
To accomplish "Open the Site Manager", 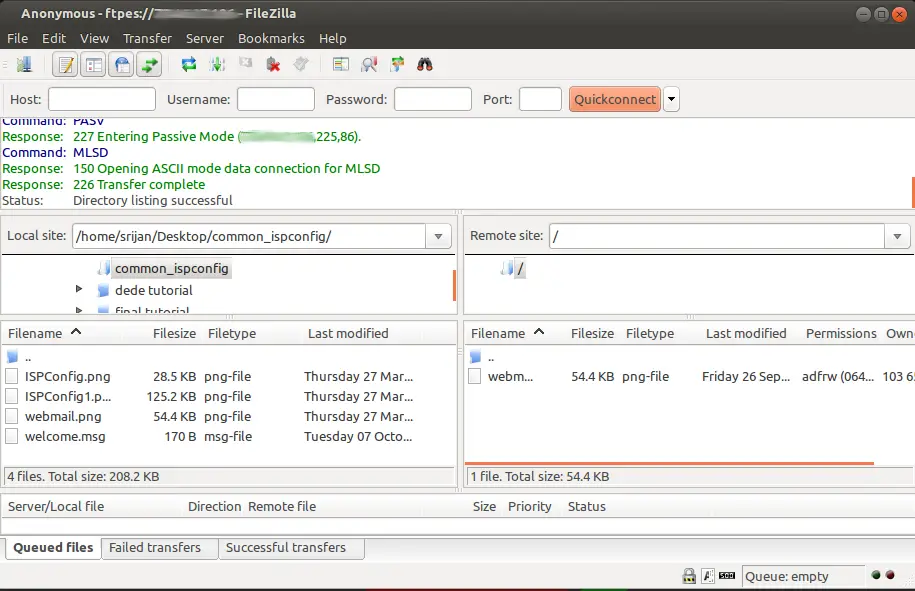I will pos(24,65).
